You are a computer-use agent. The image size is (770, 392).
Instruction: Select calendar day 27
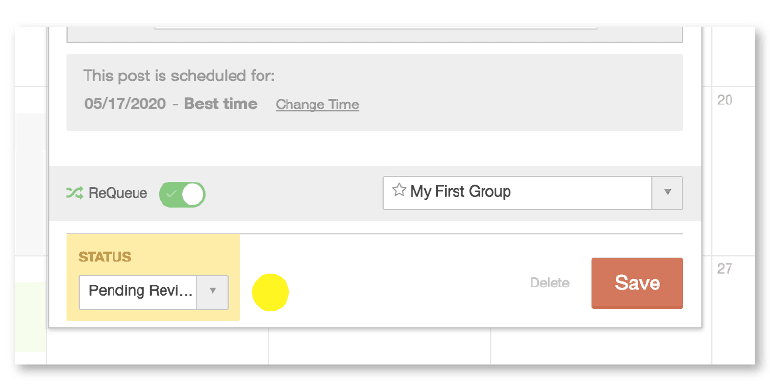[725, 269]
